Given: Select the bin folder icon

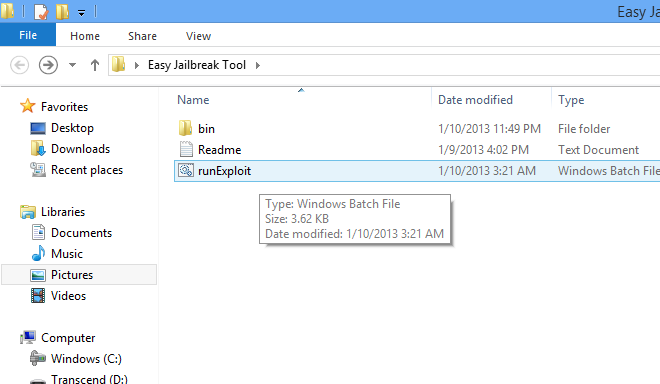Looking at the screenshot, I should 185,128.
